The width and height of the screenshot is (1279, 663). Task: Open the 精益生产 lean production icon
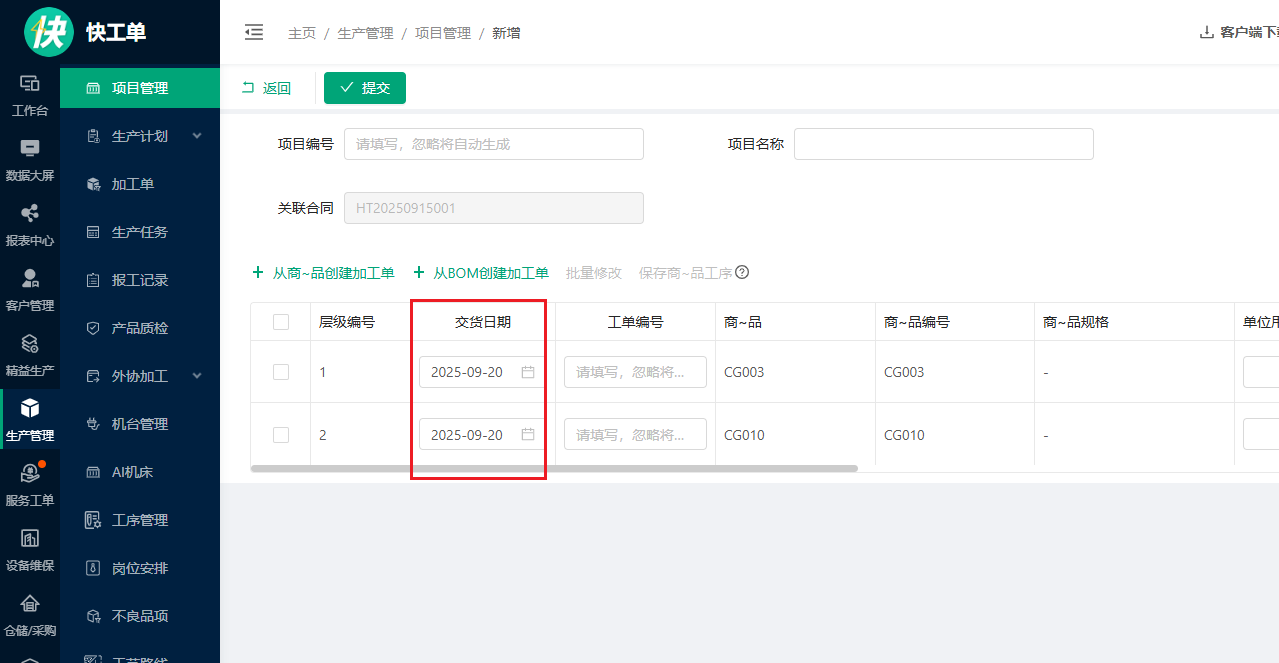[30, 345]
